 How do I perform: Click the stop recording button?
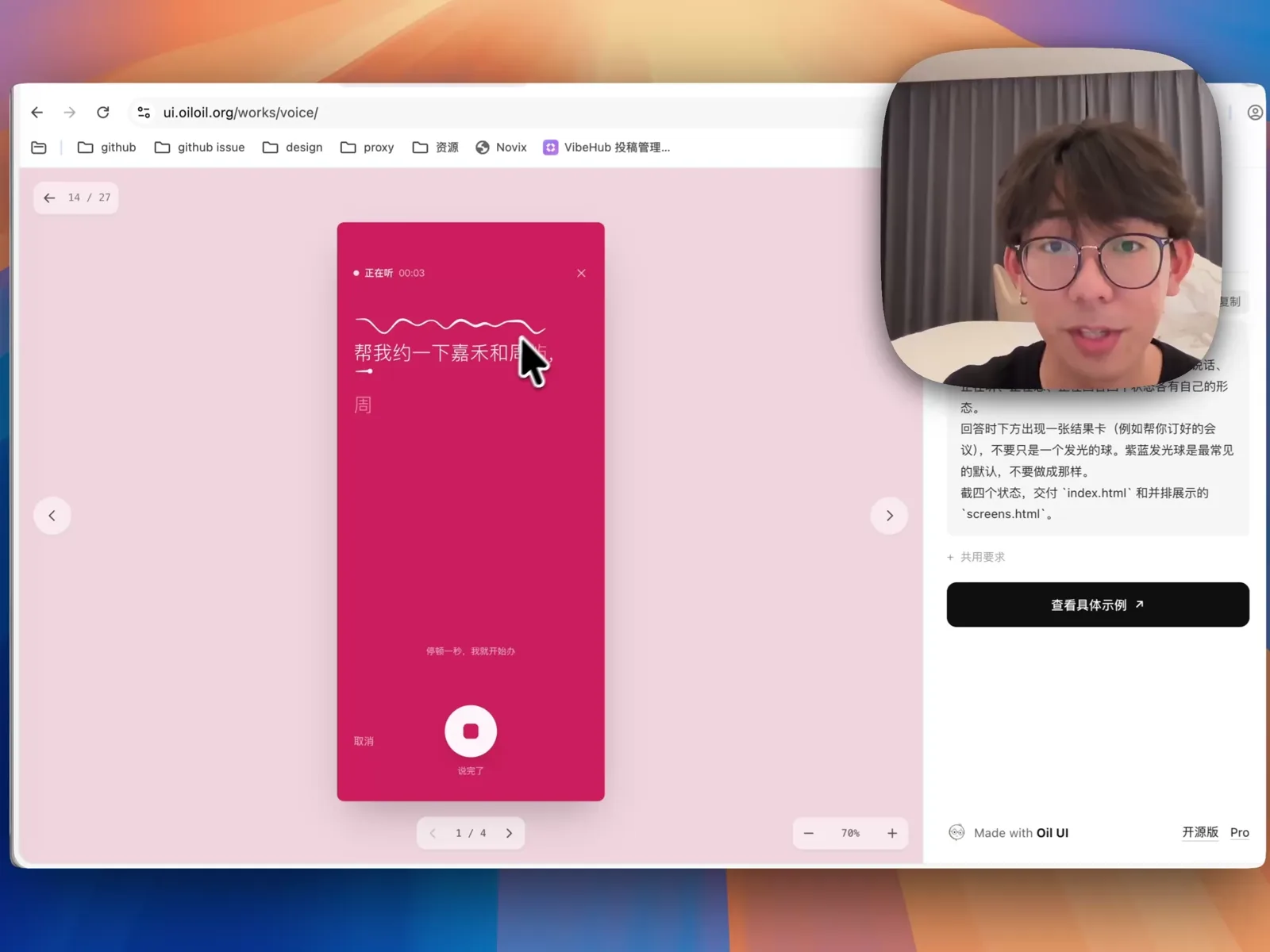coord(471,731)
